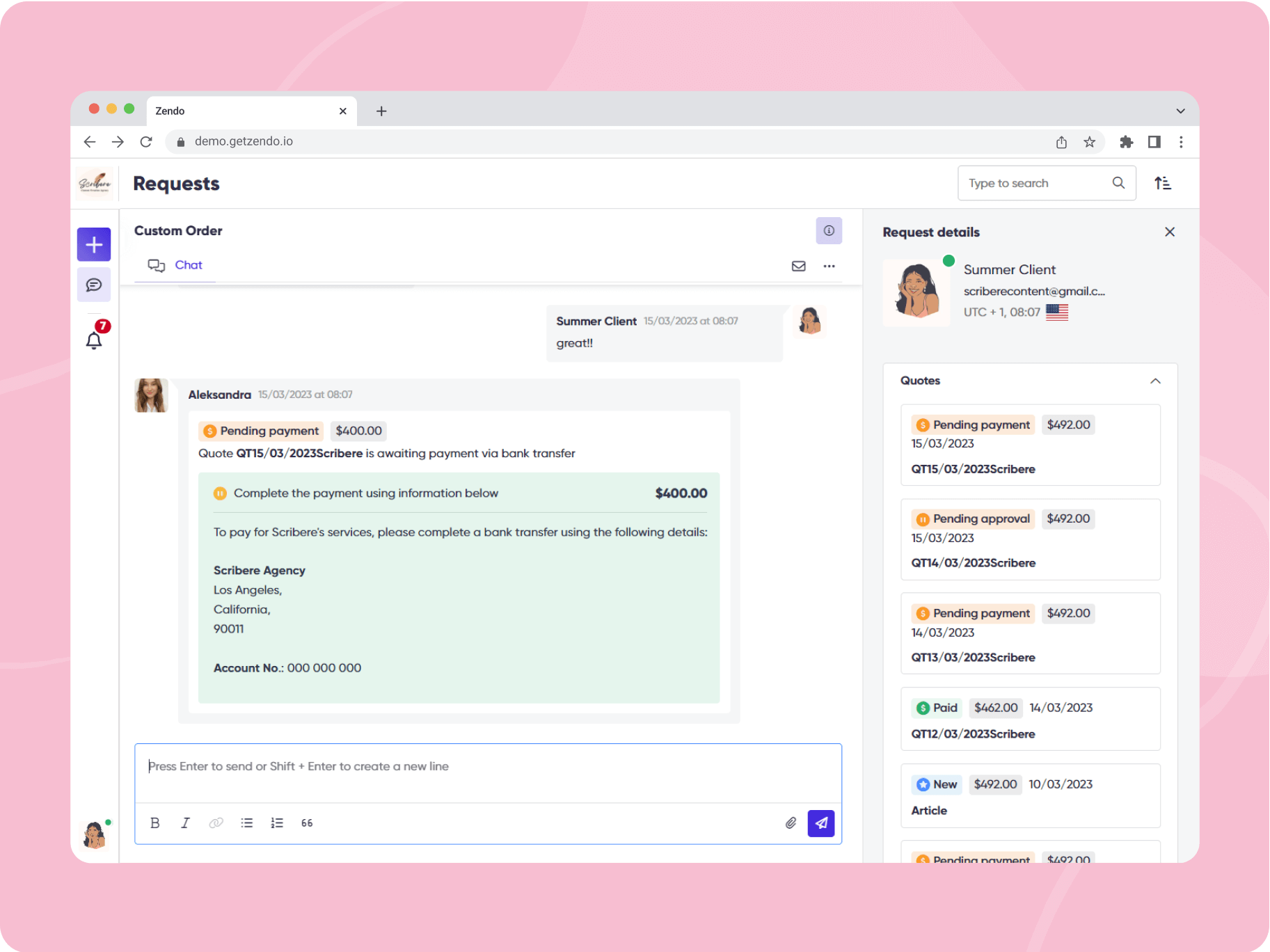
Task: Click the Pending payment badge in chat message
Action: (x=261, y=431)
